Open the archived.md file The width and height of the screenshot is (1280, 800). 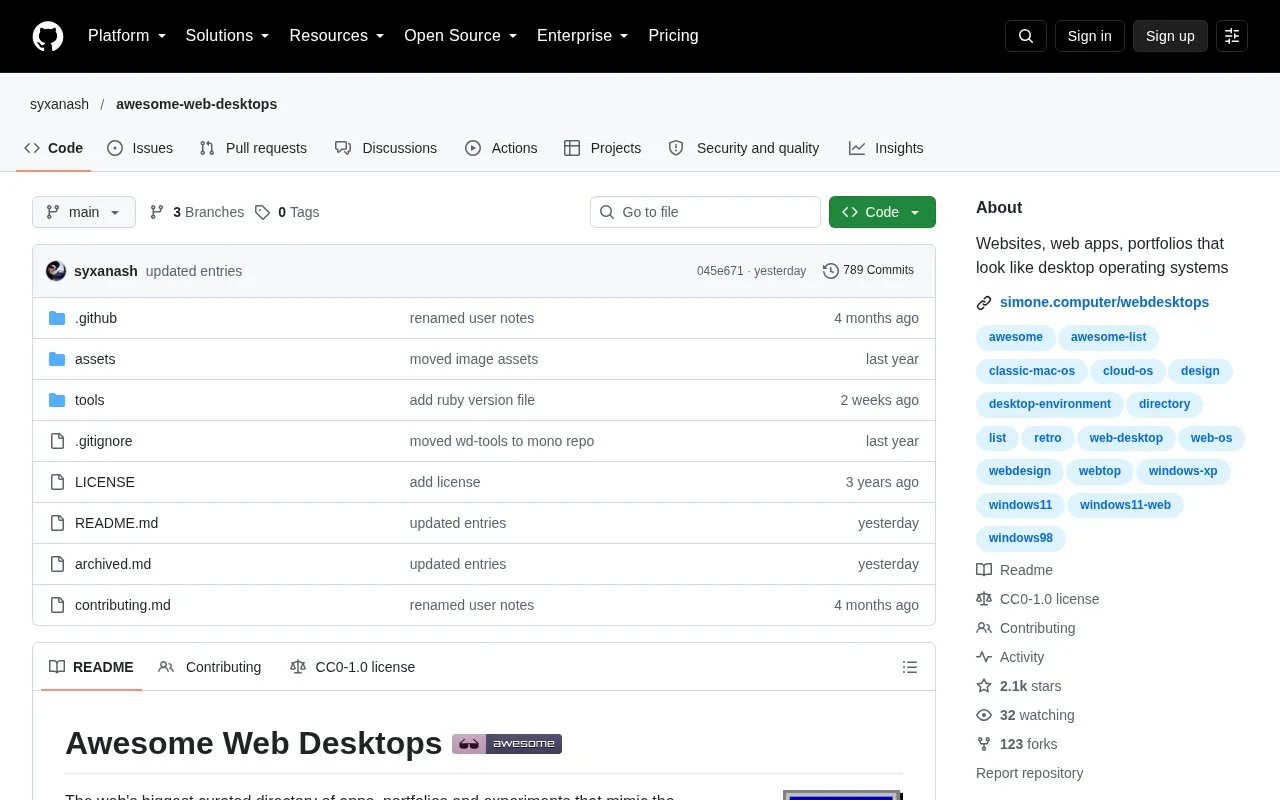coord(113,564)
